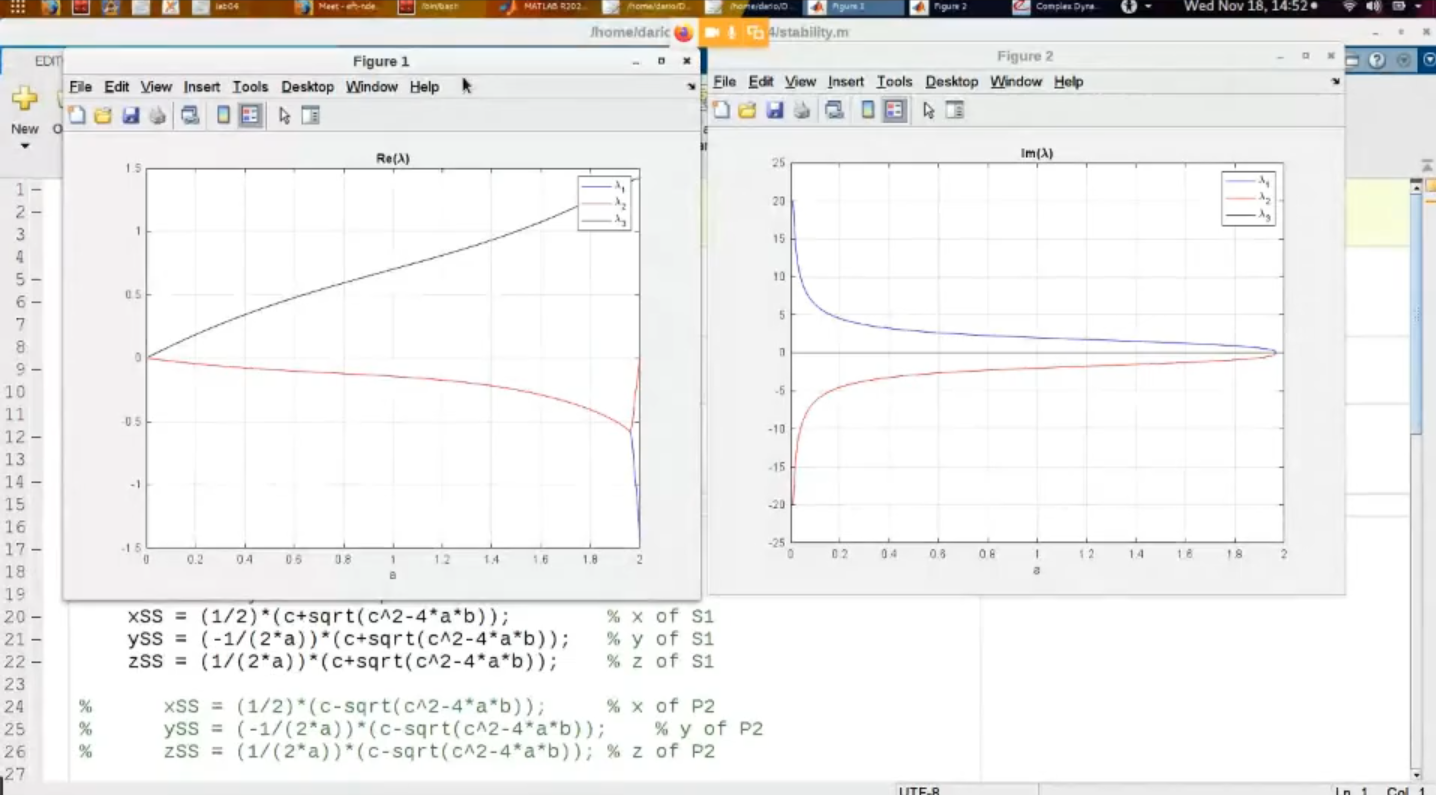
Task: Toggle Insert Legend button in Figure 2
Action: pos(894,111)
